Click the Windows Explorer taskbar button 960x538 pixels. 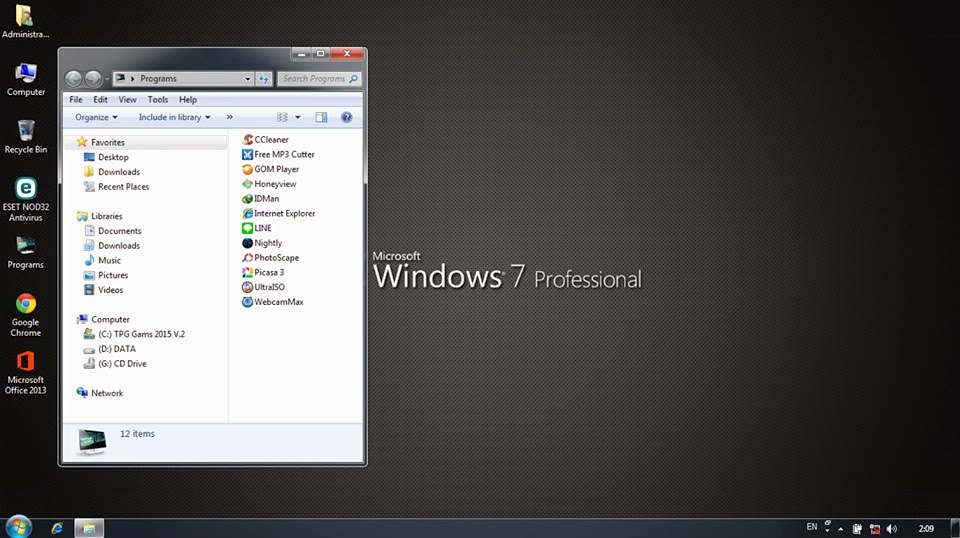click(x=89, y=528)
